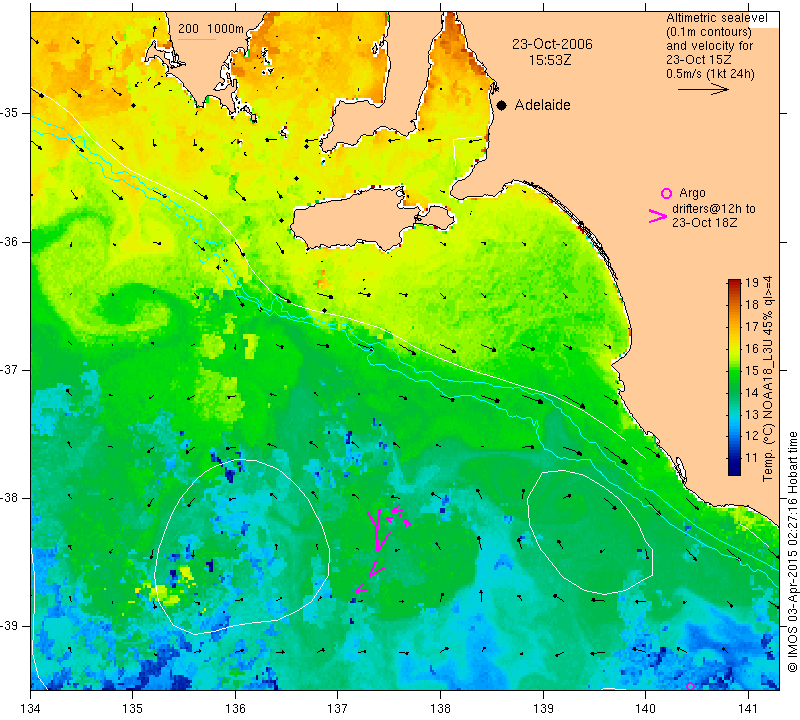The image size is (800, 720).
Task: Click the '200 1000m' depth contour legend
Action: pyautogui.click(x=211, y=29)
